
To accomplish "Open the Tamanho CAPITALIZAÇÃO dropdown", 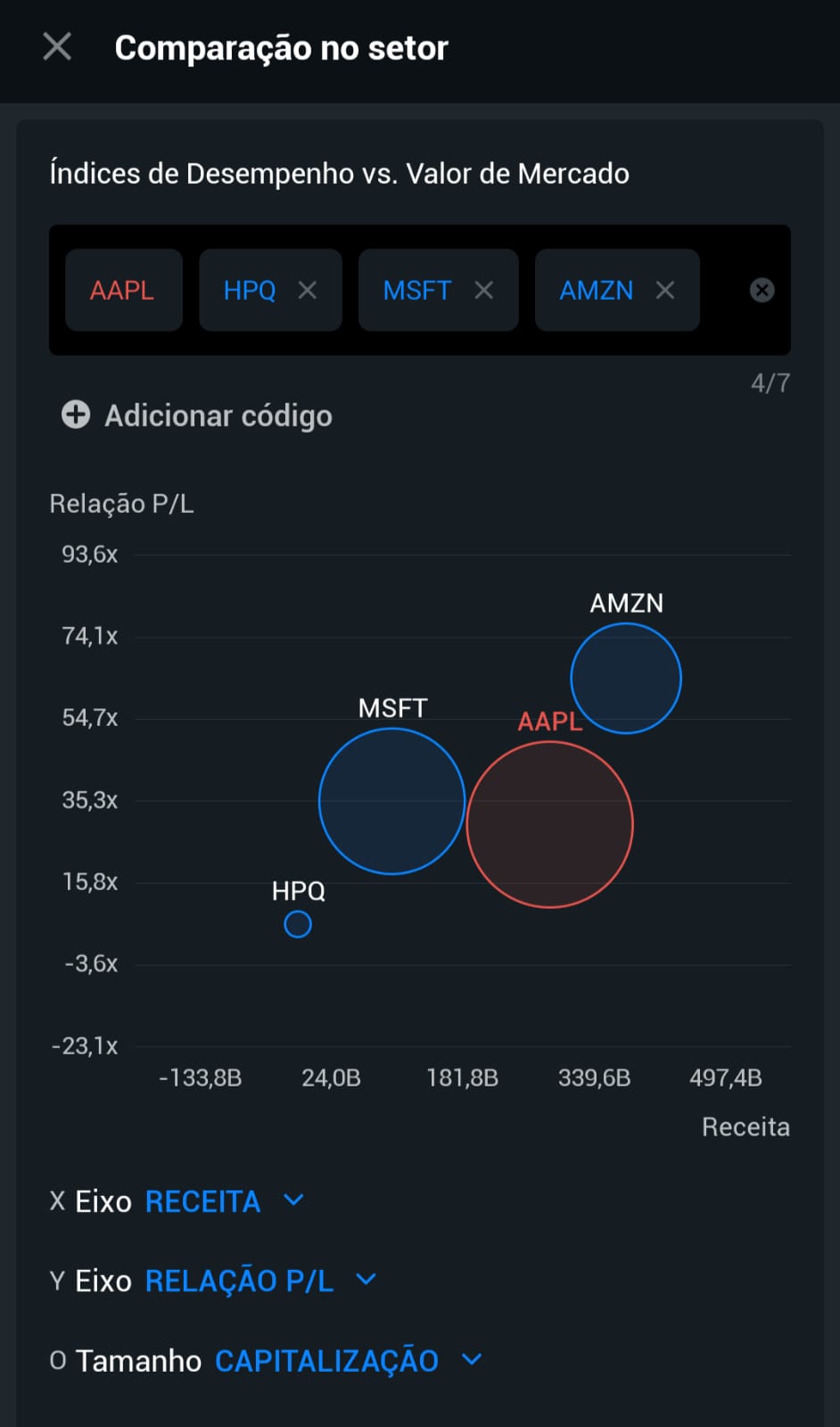I will click(x=266, y=1360).
